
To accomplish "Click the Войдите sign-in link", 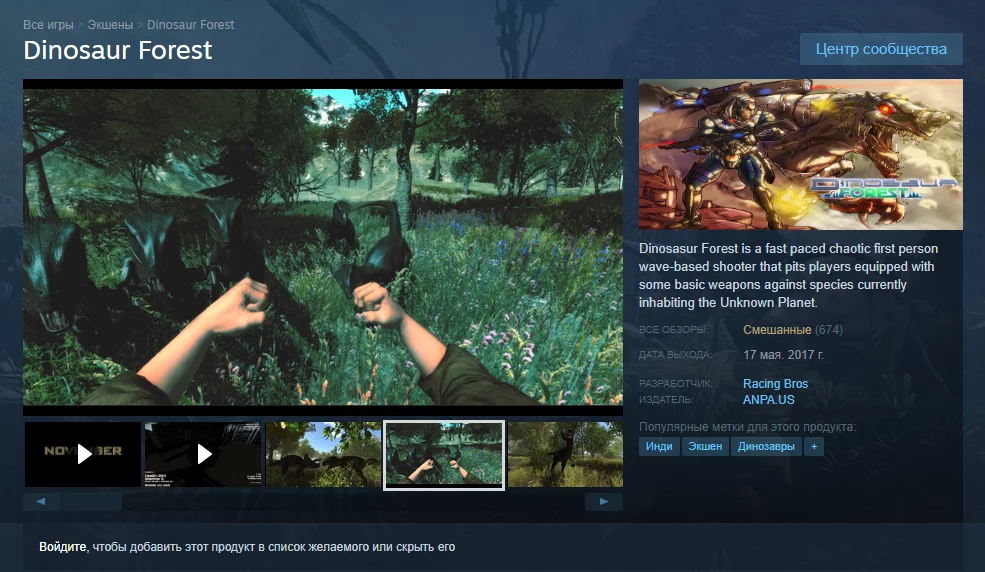I will tap(62, 547).
